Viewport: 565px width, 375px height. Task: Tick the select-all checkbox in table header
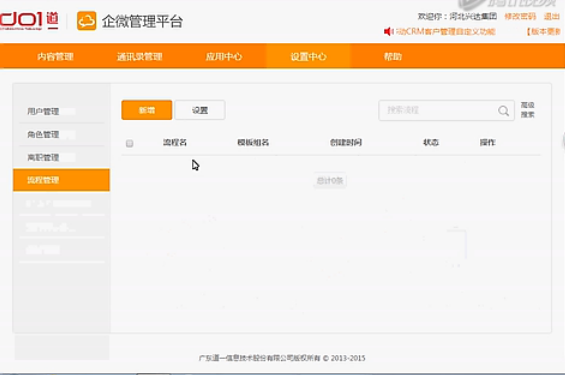(129, 143)
